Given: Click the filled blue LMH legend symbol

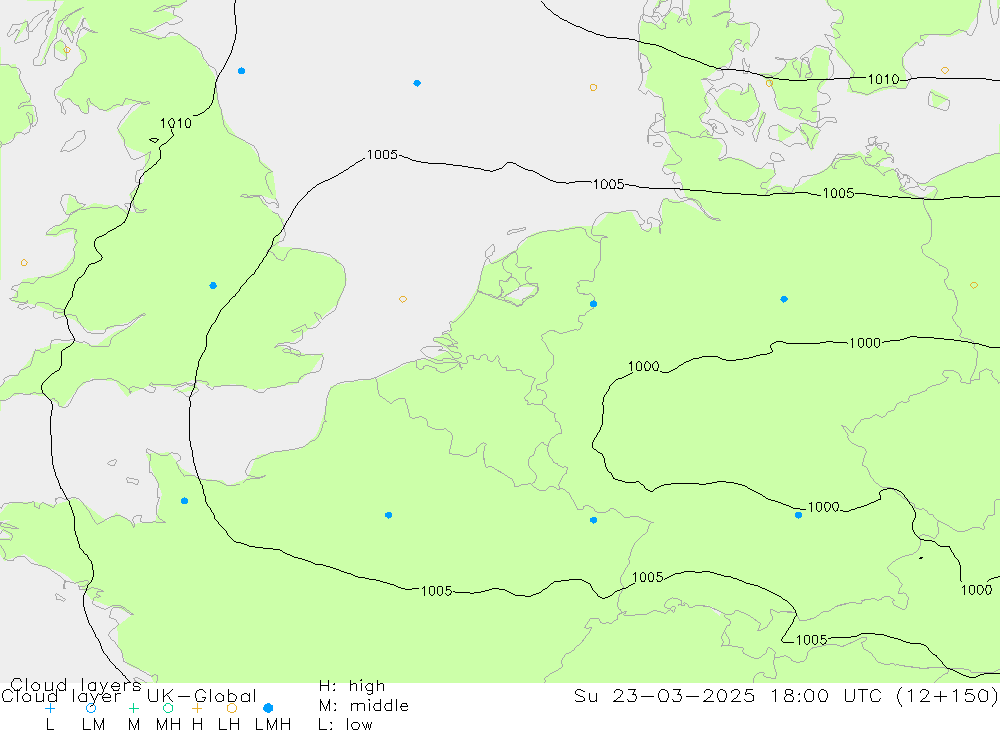Looking at the screenshot, I should (x=268, y=708).
